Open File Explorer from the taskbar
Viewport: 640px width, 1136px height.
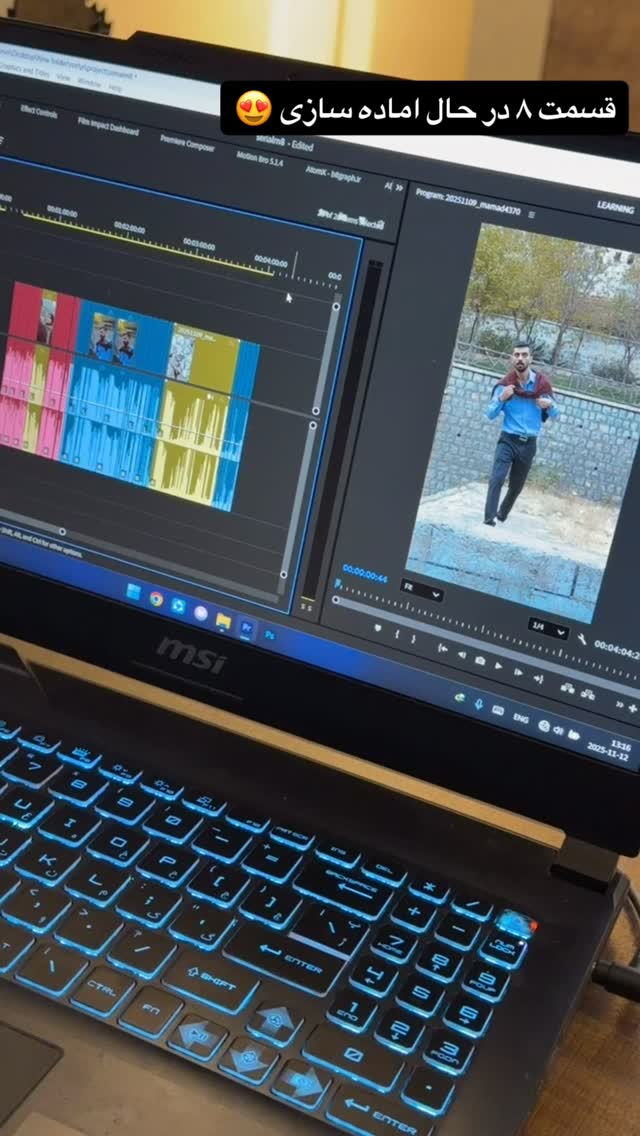(x=223, y=620)
